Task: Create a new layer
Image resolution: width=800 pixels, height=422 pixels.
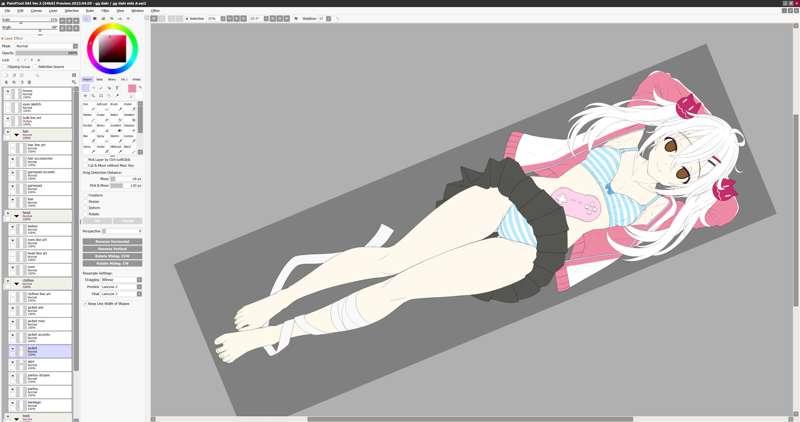Action: pos(7,75)
